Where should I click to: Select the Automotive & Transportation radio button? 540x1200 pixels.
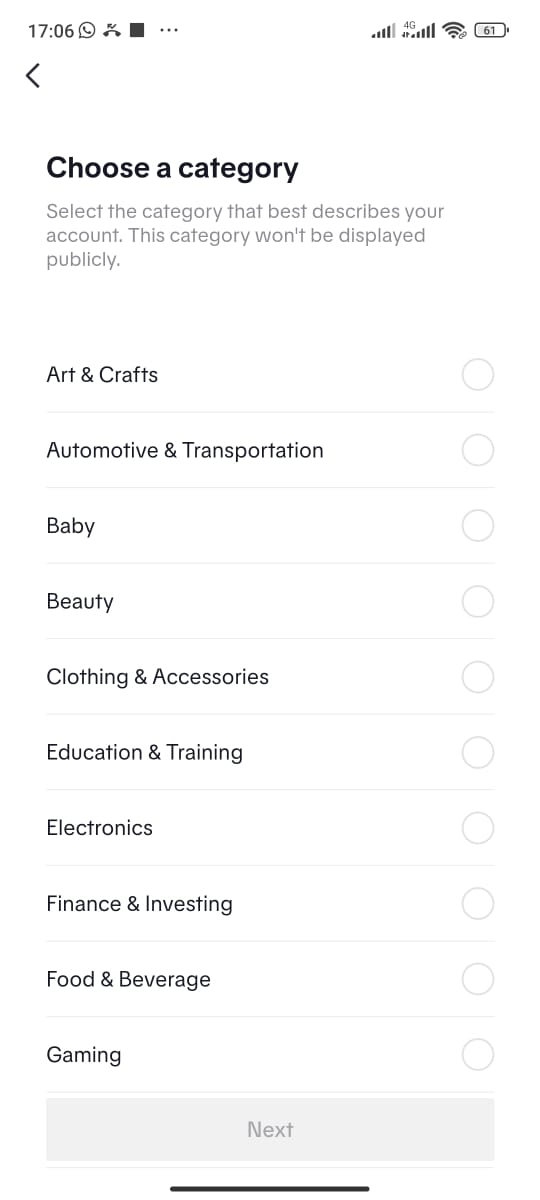[478, 450]
